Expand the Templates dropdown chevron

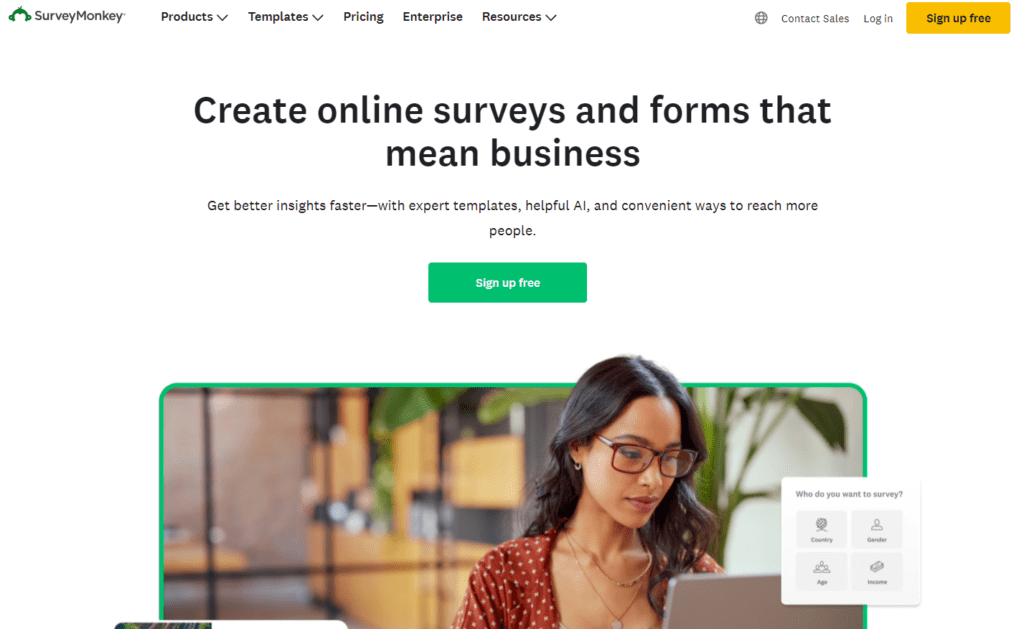click(318, 18)
